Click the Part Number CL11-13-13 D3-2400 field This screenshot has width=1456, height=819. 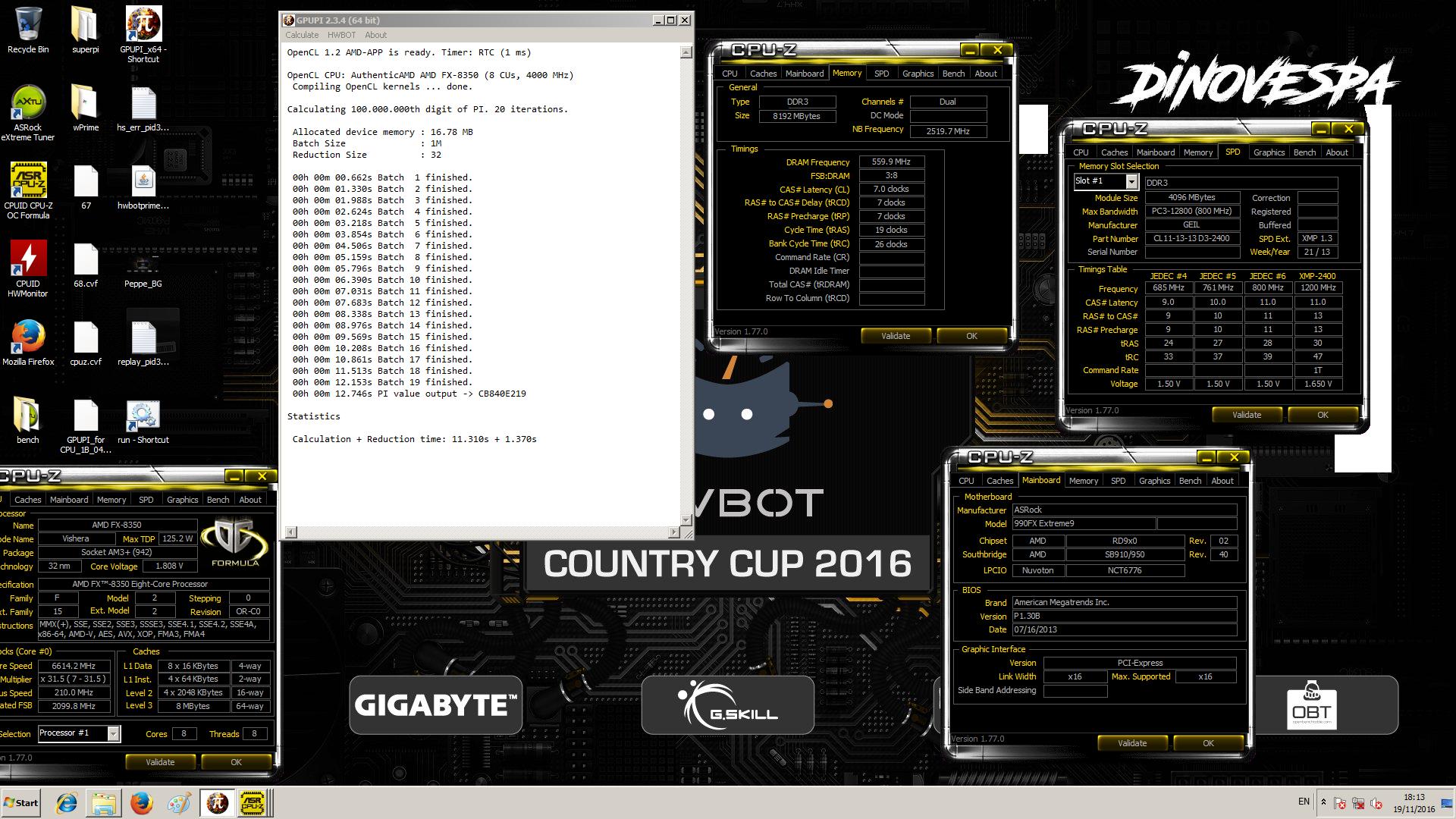1191,239
